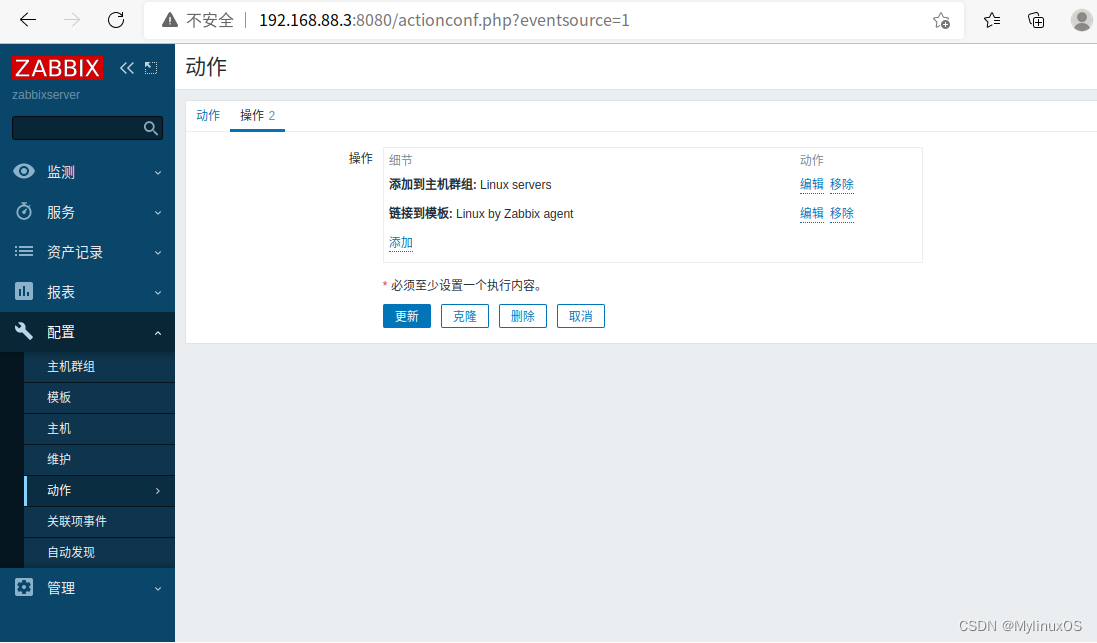Screen dimensions: 1097x643
Task: Click the ZABBIX logo
Action: 57,68
